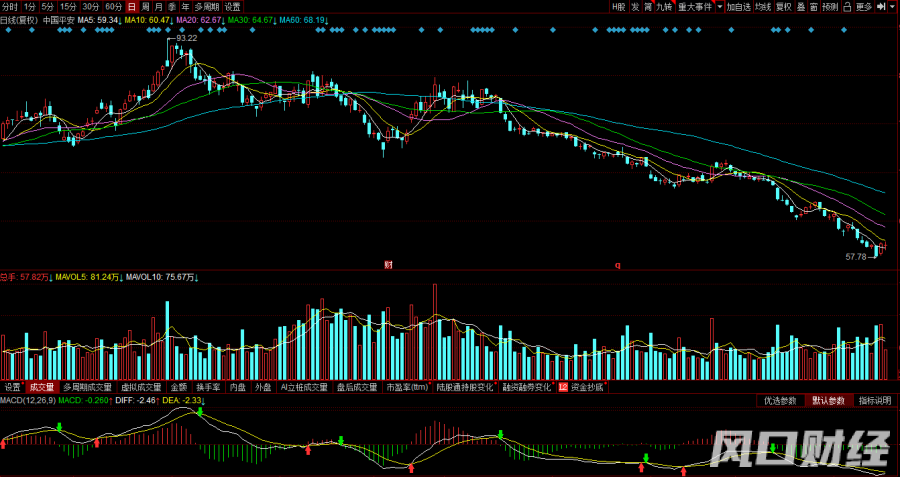Viewport: 900px width, 477px height.
Task: Click the 93.22 peak price label
Action: (x=186, y=38)
